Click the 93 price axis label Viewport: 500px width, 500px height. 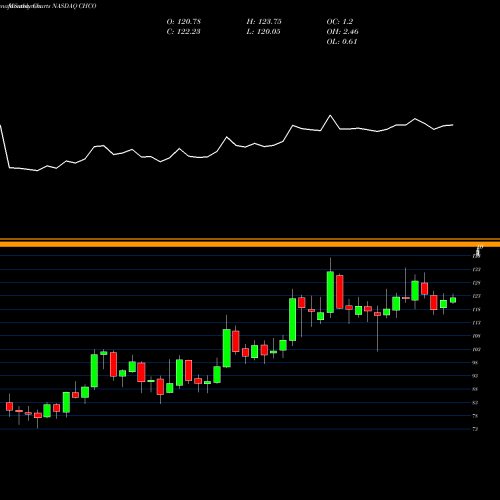click(x=476, y=376)
